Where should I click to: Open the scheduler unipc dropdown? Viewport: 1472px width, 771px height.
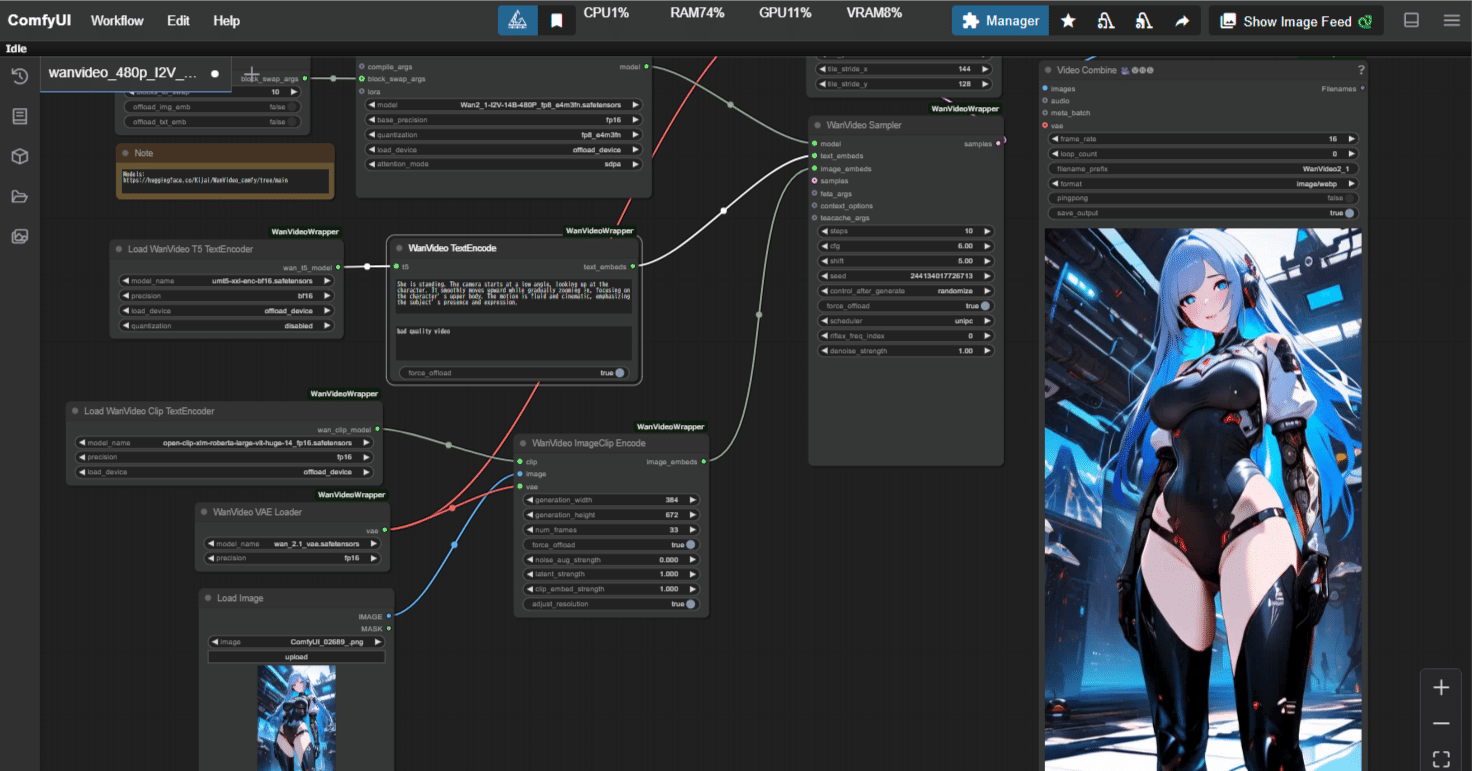[906, 321]
